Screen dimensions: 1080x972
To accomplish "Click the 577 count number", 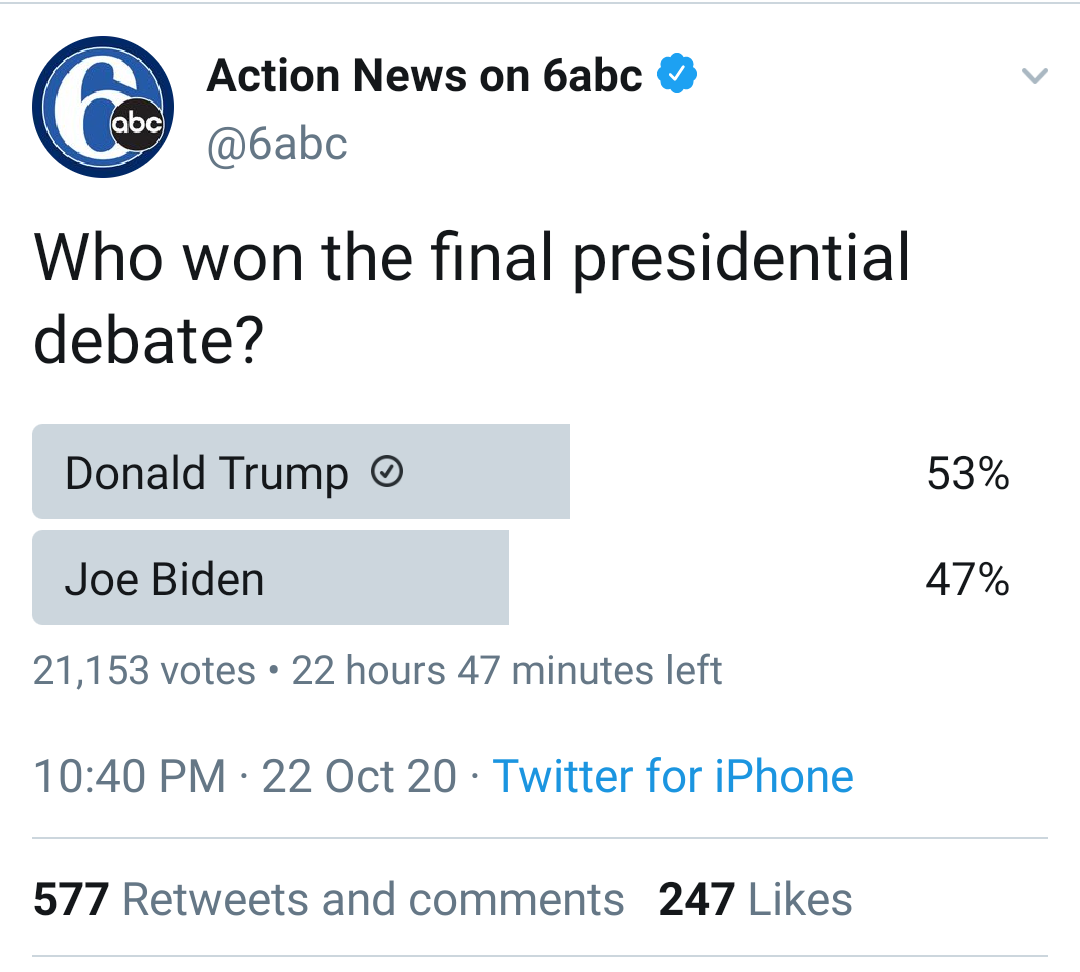I will (x=70, y=899).
